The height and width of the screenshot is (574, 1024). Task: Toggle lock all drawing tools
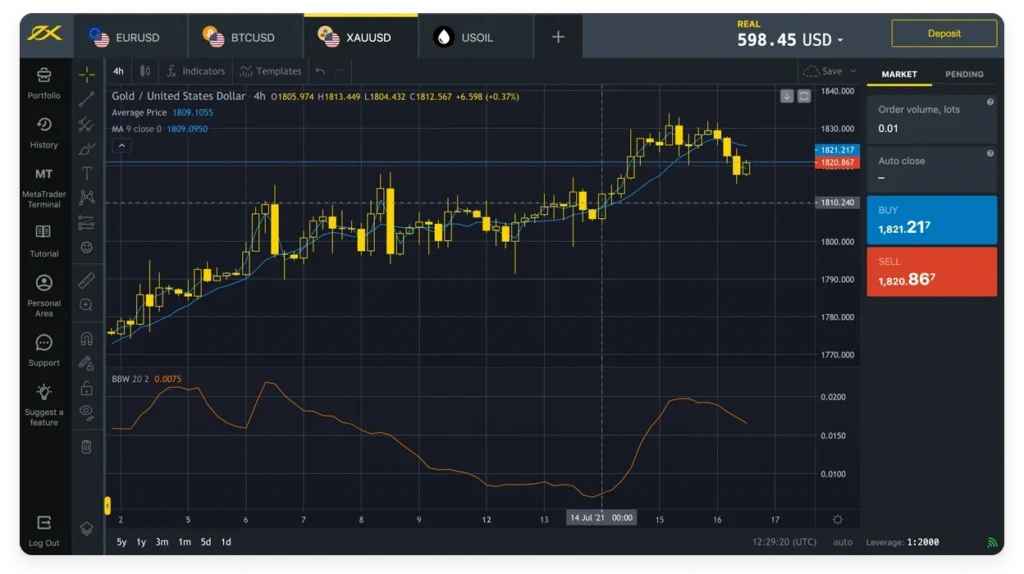click(x=86, y=388)
